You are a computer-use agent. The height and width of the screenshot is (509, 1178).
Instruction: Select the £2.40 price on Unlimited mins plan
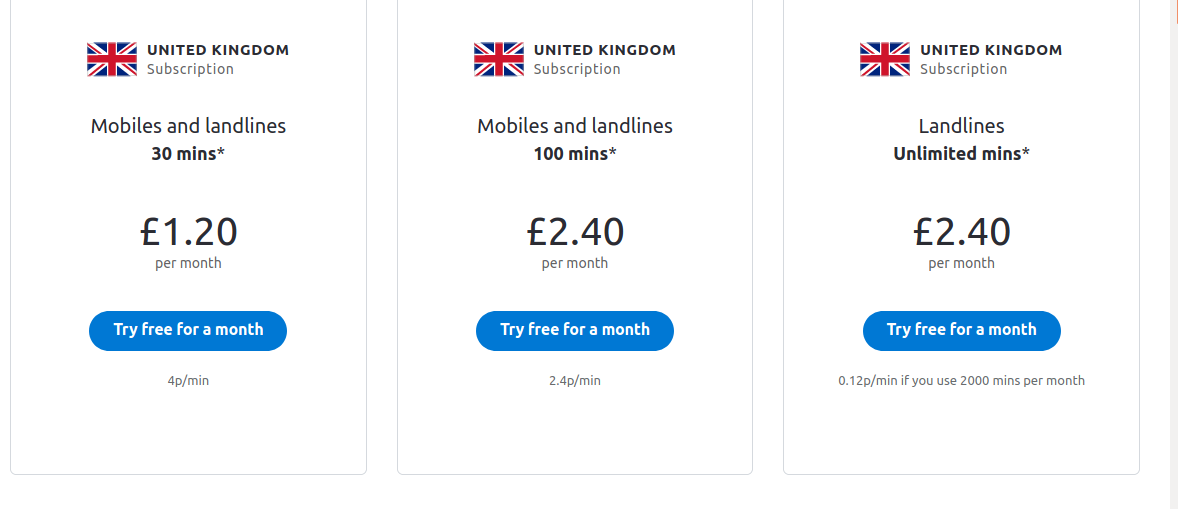pos(962,232)
